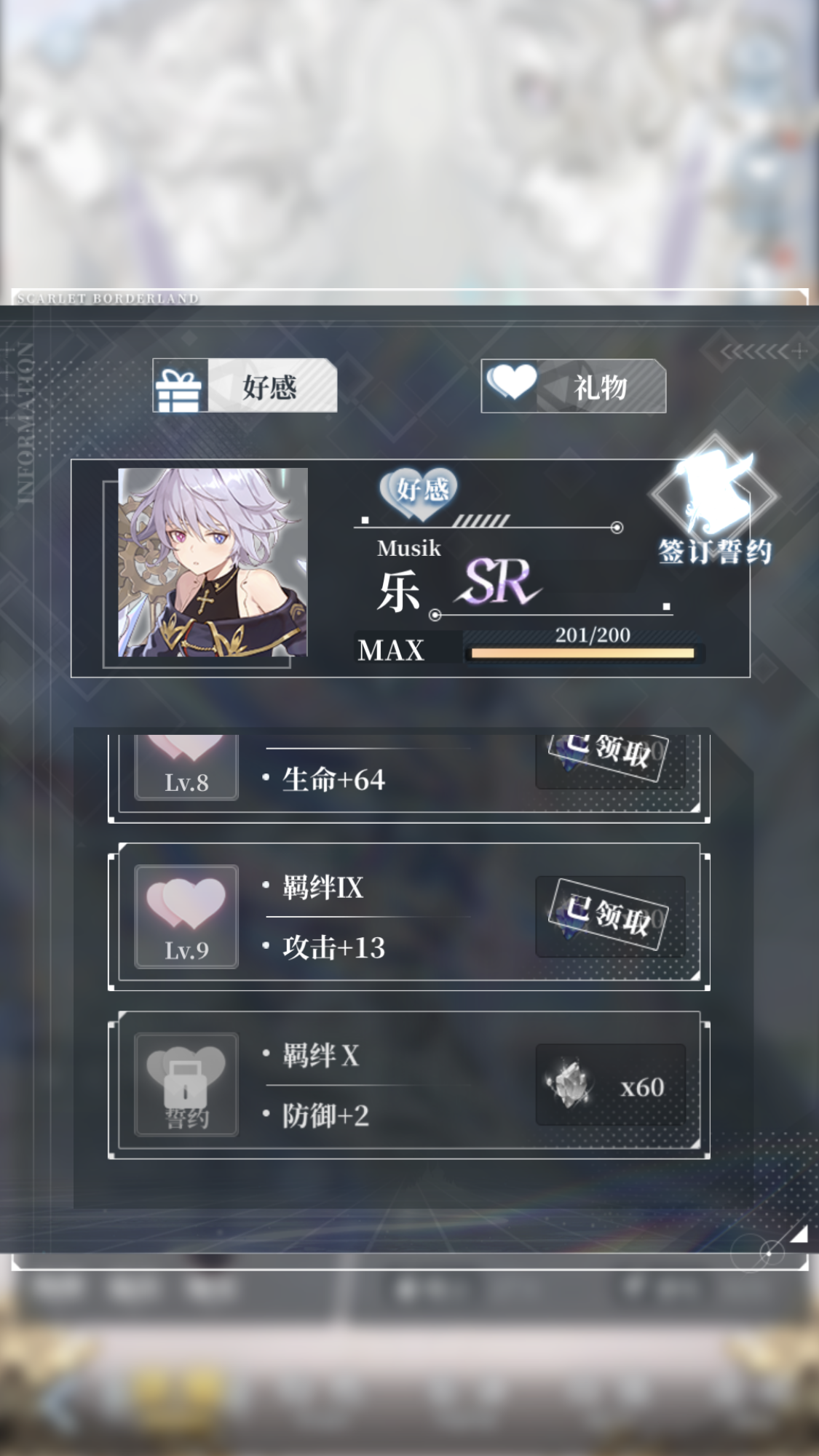The image size is (819, 1456).
Task: Click the gift box icon
Action: coord(180,389)
